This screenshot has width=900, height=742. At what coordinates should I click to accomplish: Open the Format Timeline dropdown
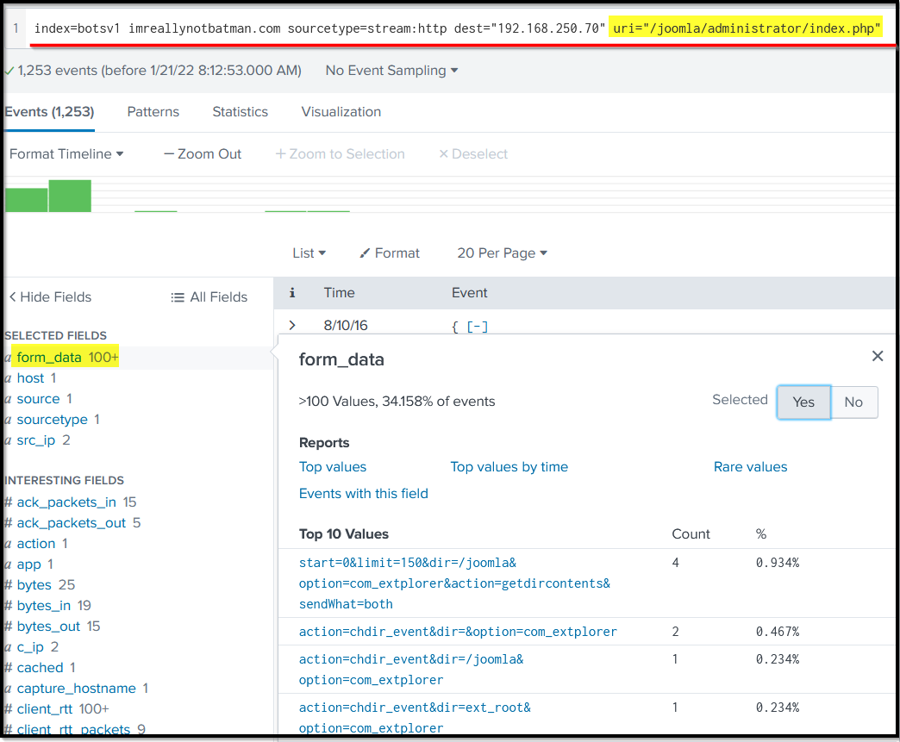pos(66,154)
